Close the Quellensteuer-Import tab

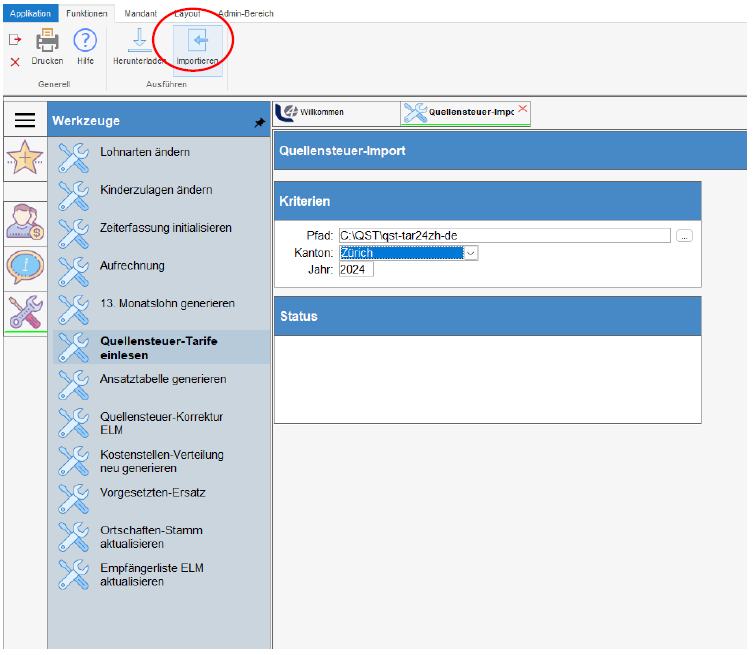click(x=522, y=108)
